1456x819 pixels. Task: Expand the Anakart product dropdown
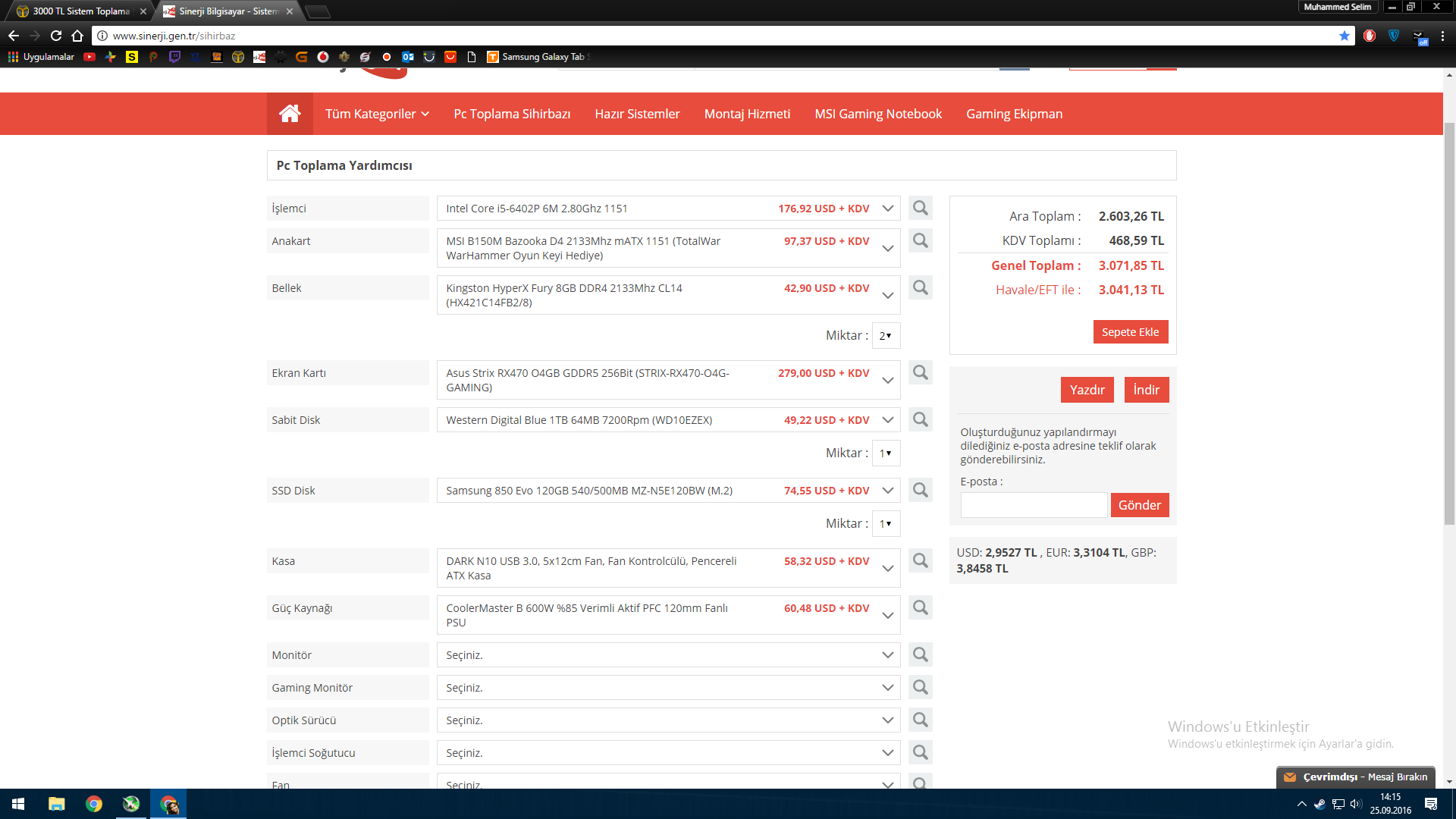pyautogui.click(x=887, y=248)
